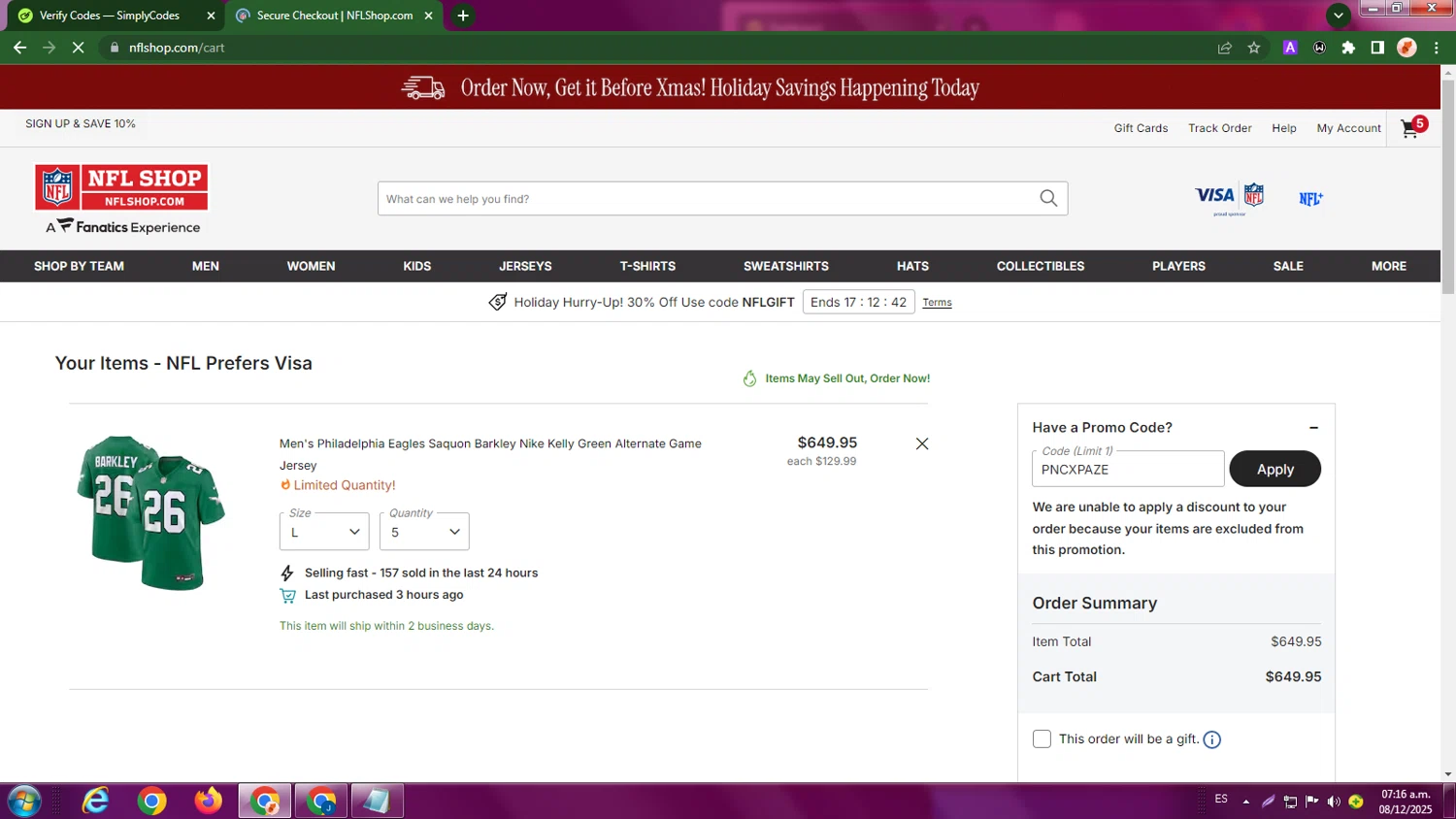Launch Internet Explorer from taskbar
Image resolution: width=1456 pixels, height=819 pixels.
(x=95, y=801)
